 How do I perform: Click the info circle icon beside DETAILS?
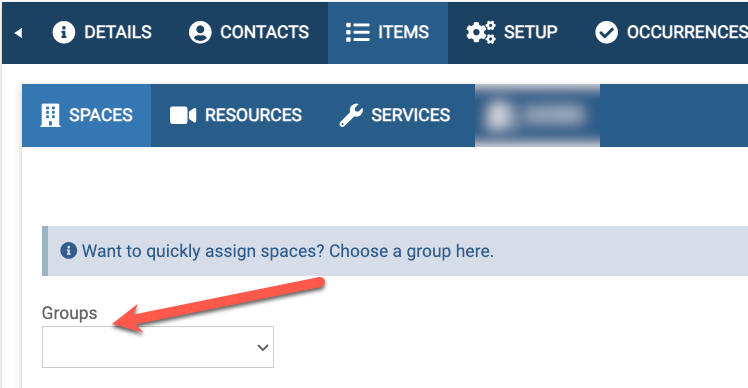point(63,32)
